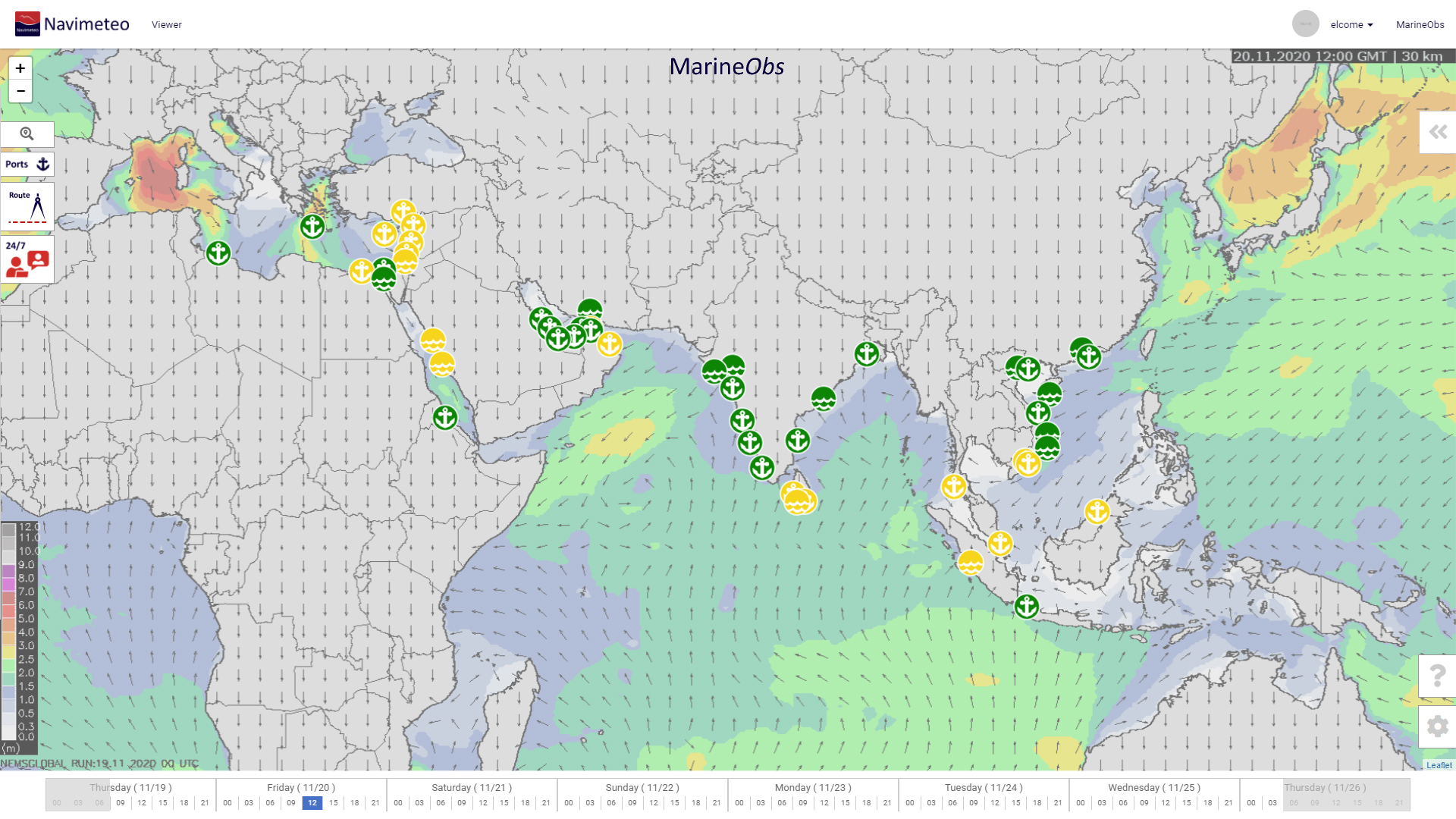Select the Friday ( 11/20 ) day label
This screenshot has width=1456, height=819.
coord(301,788)
